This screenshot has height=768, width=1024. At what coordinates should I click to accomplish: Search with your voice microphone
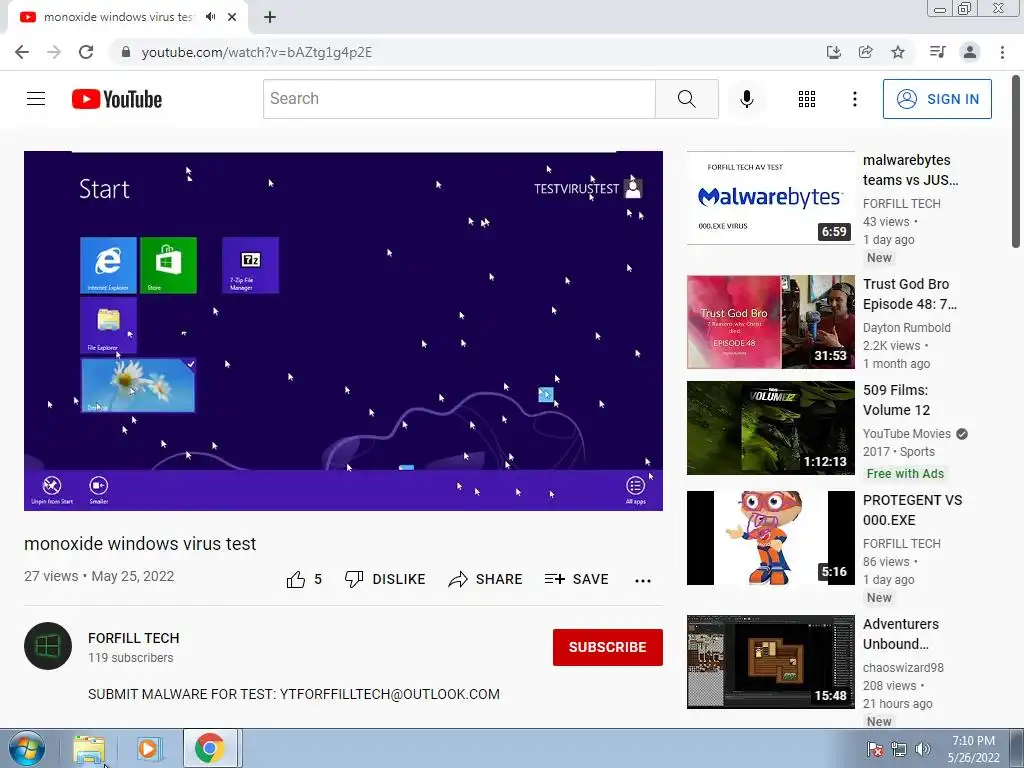click(747, 99)
